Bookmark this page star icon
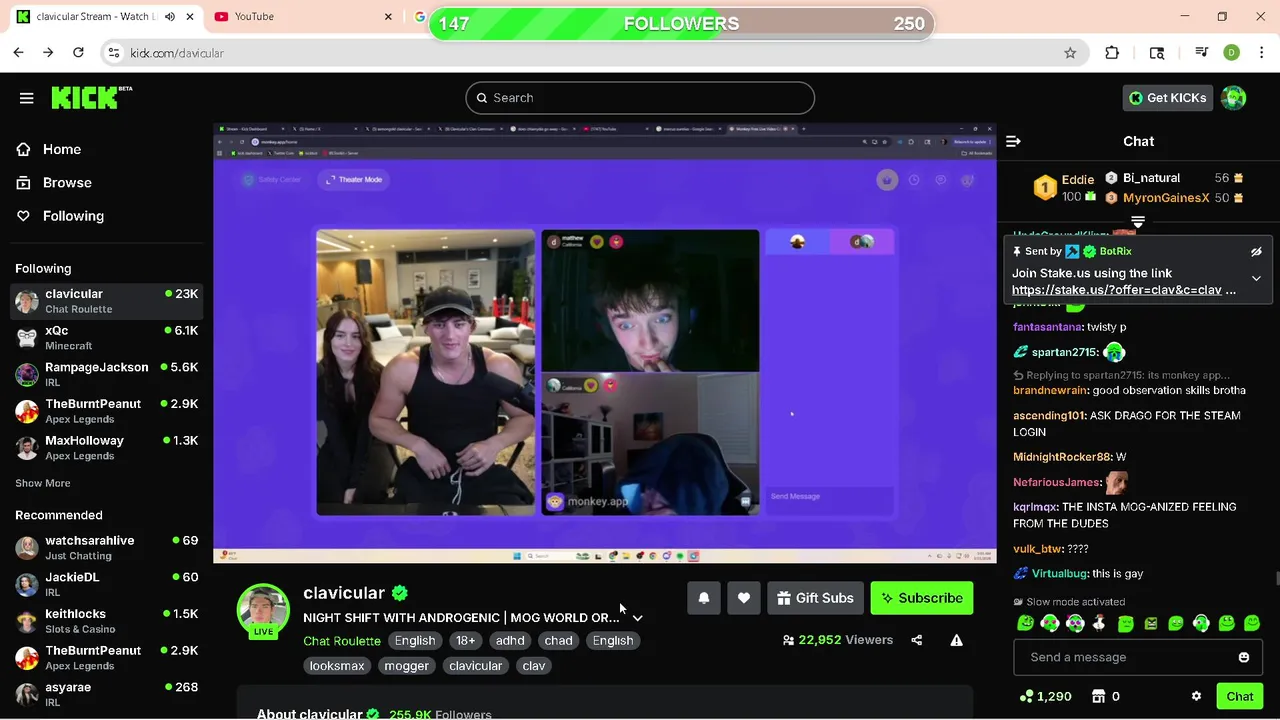Screen dimensions: 1280x720 point(1070,53)
